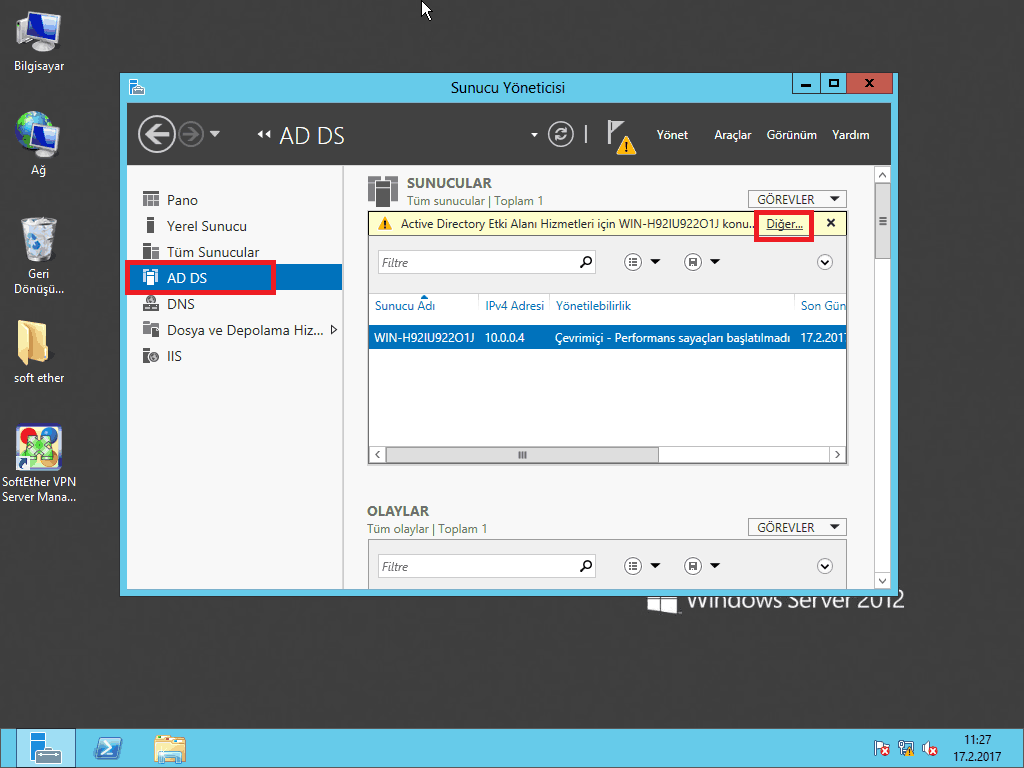1024x768 pixels.
Task: Open the Yönet menu
Action: coord(672,135)
